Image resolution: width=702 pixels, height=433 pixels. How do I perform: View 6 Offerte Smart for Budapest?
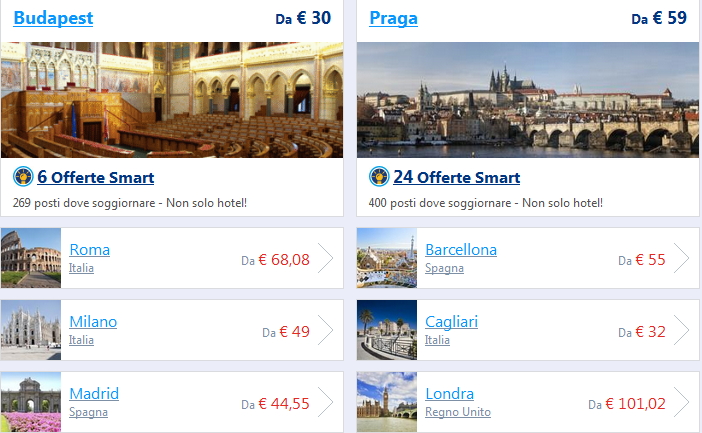click(96, 178)
